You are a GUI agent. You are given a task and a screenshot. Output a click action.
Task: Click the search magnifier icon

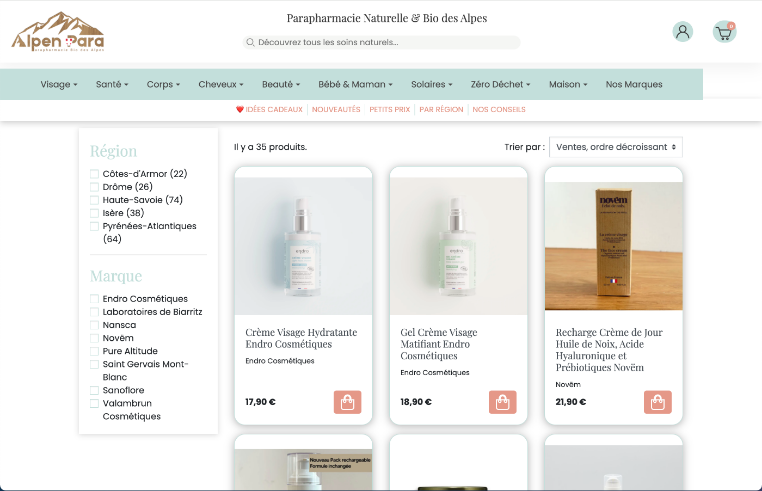(x=250, y=42)
